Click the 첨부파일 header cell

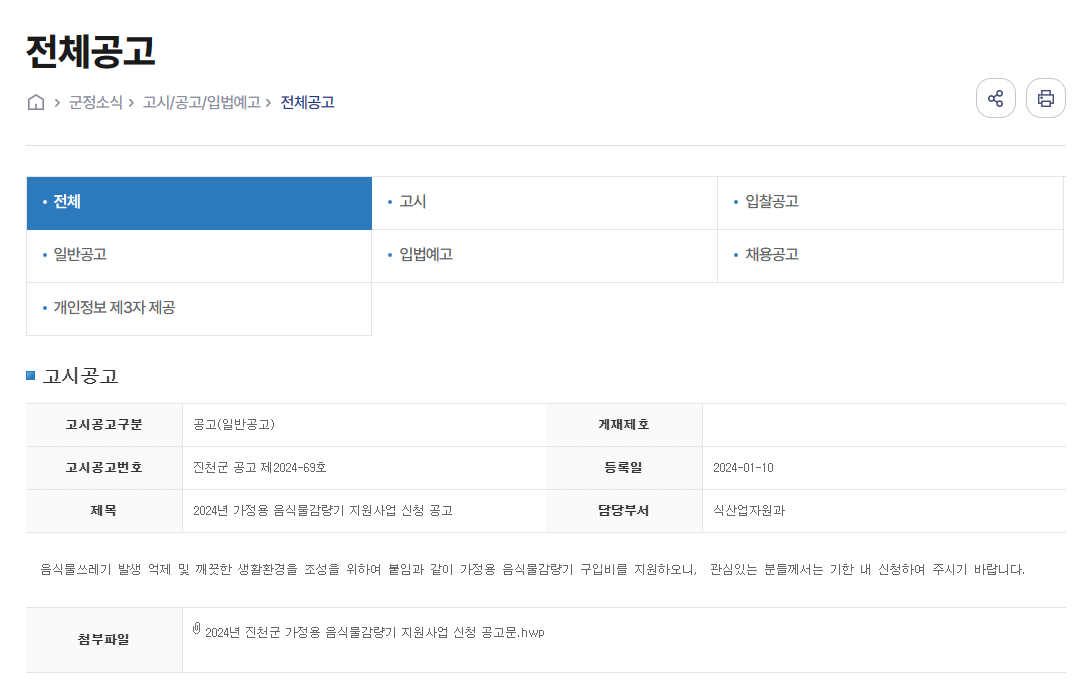click(104, 640)
